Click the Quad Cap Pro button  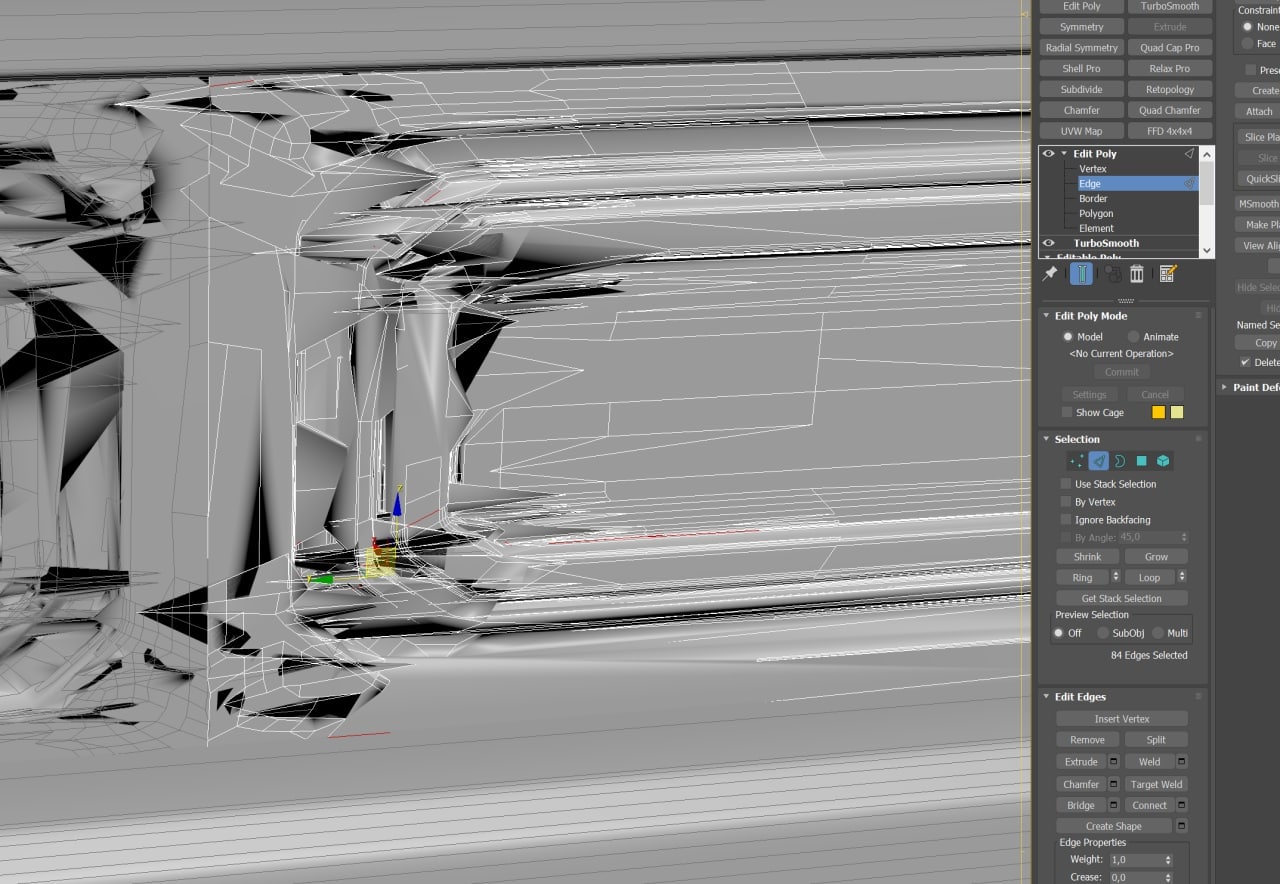coord(1169,48)
